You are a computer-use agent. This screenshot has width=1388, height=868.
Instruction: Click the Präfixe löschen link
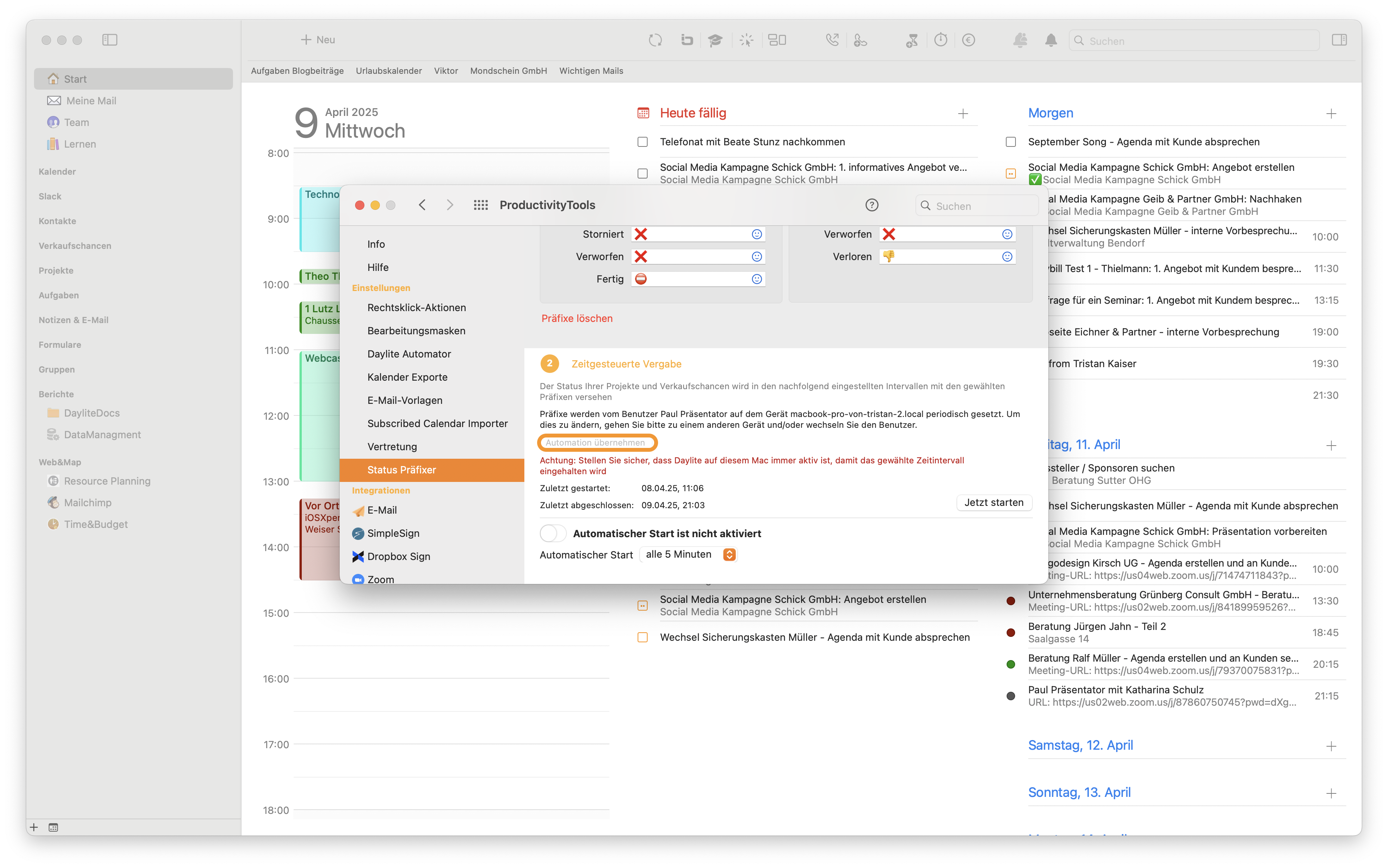coord(577,318)
